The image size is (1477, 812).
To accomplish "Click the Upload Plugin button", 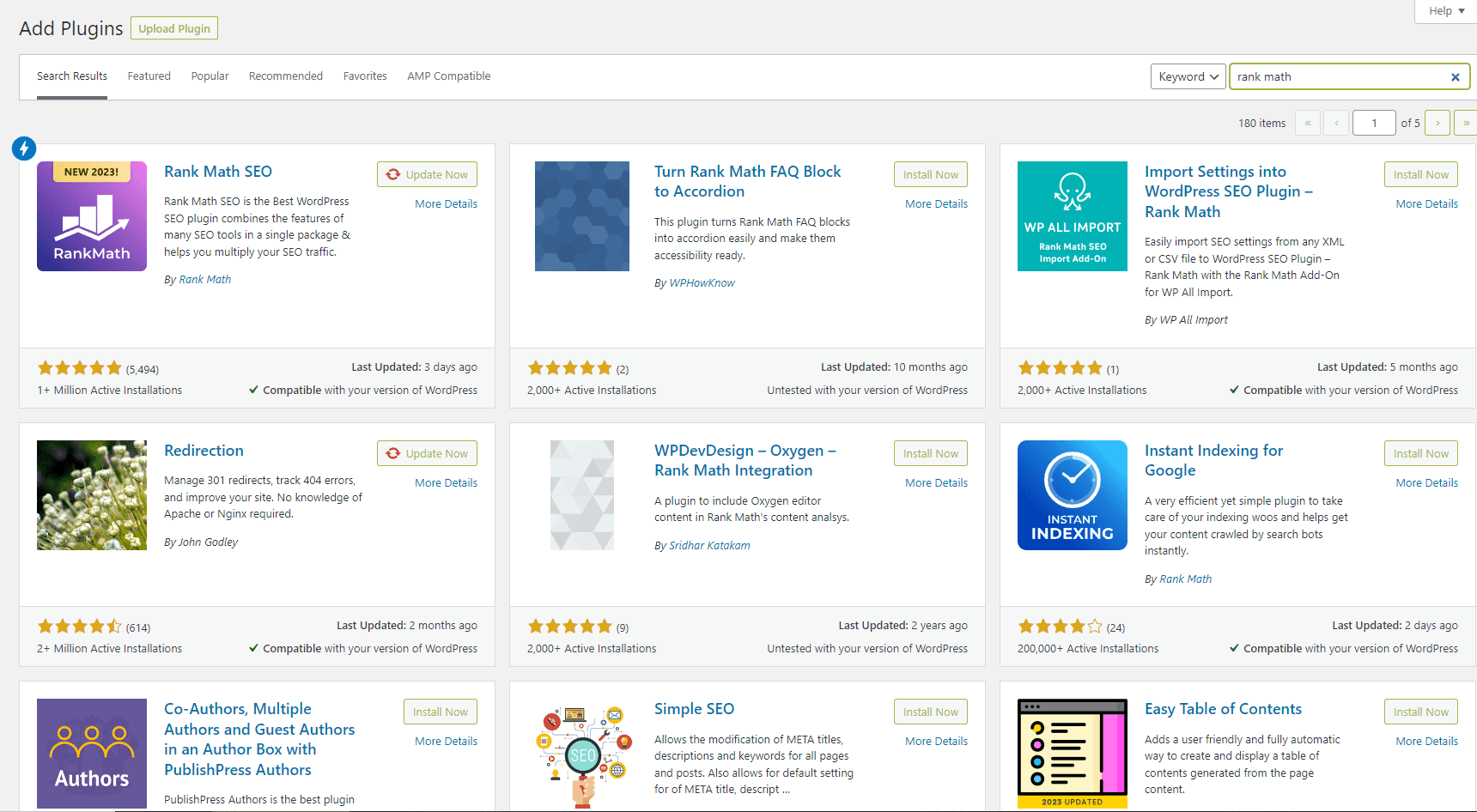I will [174, 28].
